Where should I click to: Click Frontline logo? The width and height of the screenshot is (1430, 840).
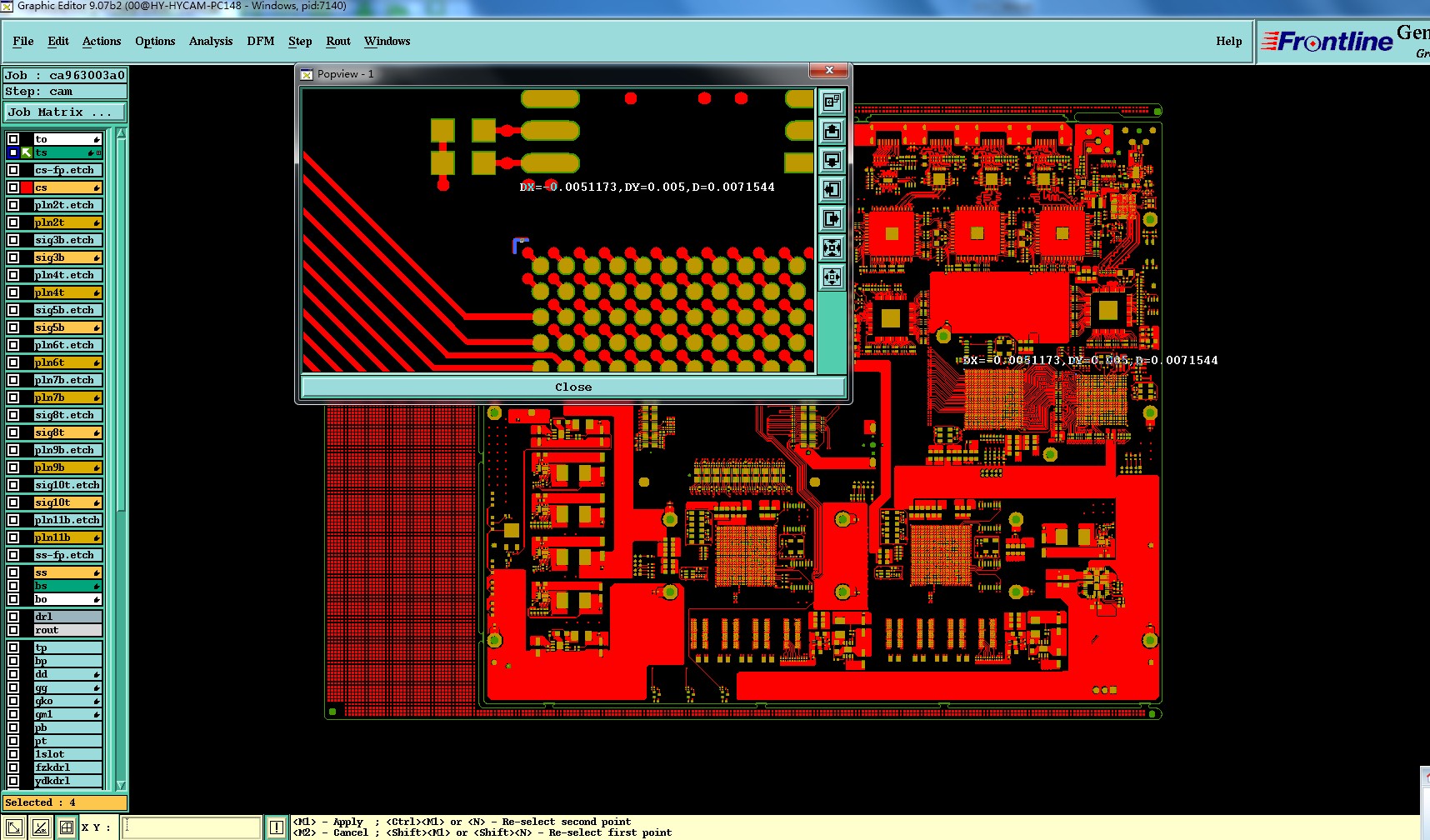pyautogui.click(x=1327, y=41)
